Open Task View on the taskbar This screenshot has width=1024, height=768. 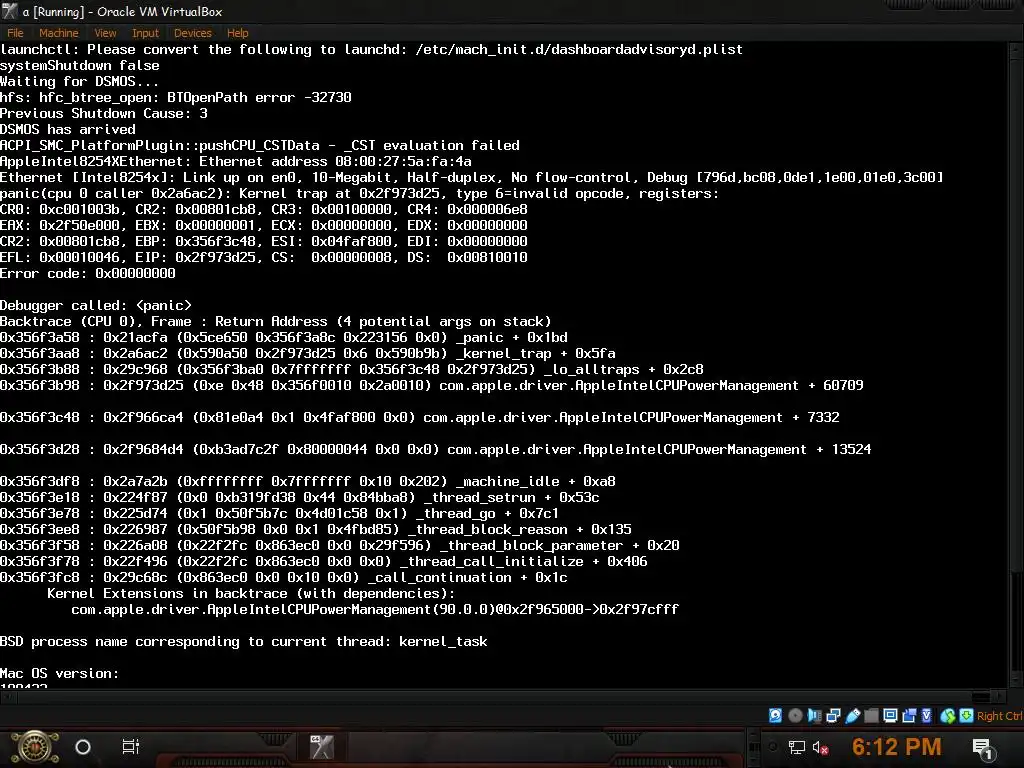(x=131, y=746)
